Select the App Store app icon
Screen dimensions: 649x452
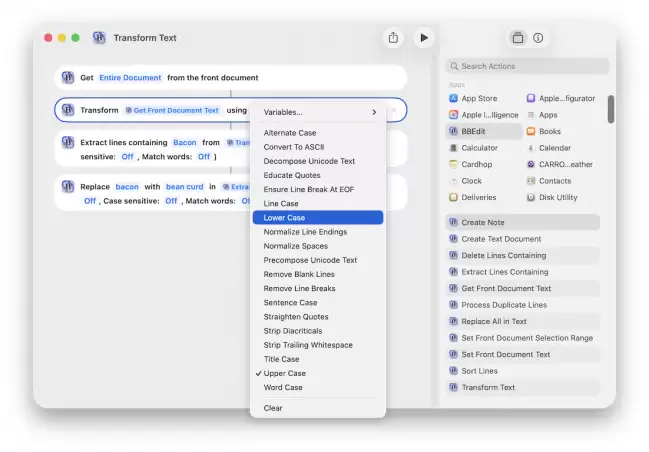(x=453, y=98)
